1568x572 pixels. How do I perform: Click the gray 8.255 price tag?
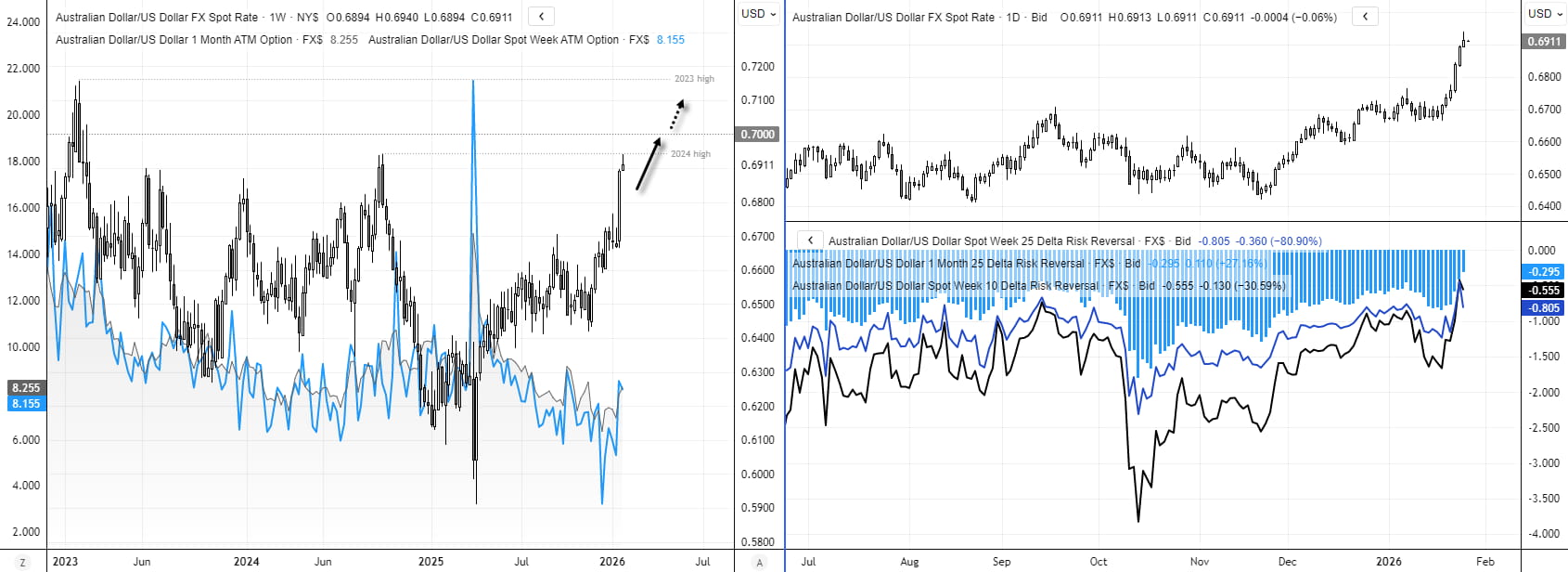pos(26,388)
